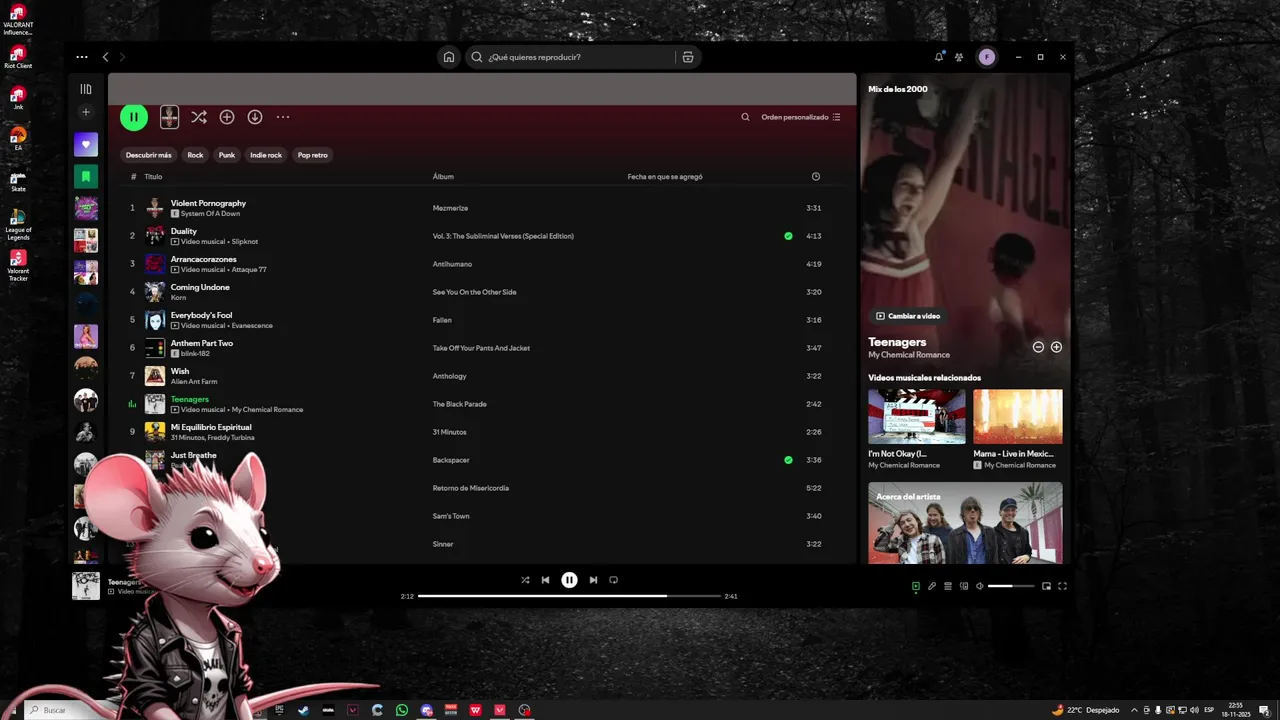Toggle saved checkmark on Duality row

[788, 236]
